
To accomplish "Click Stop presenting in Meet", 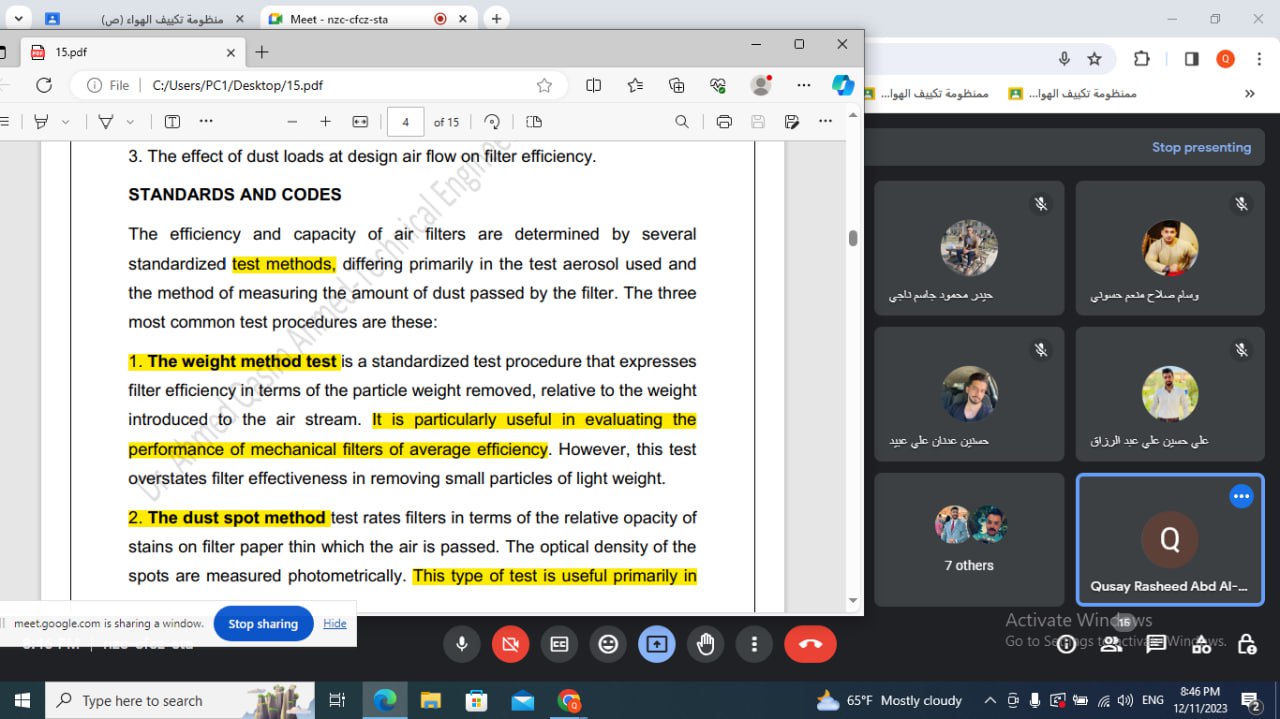I will (x=1201, y=147).
